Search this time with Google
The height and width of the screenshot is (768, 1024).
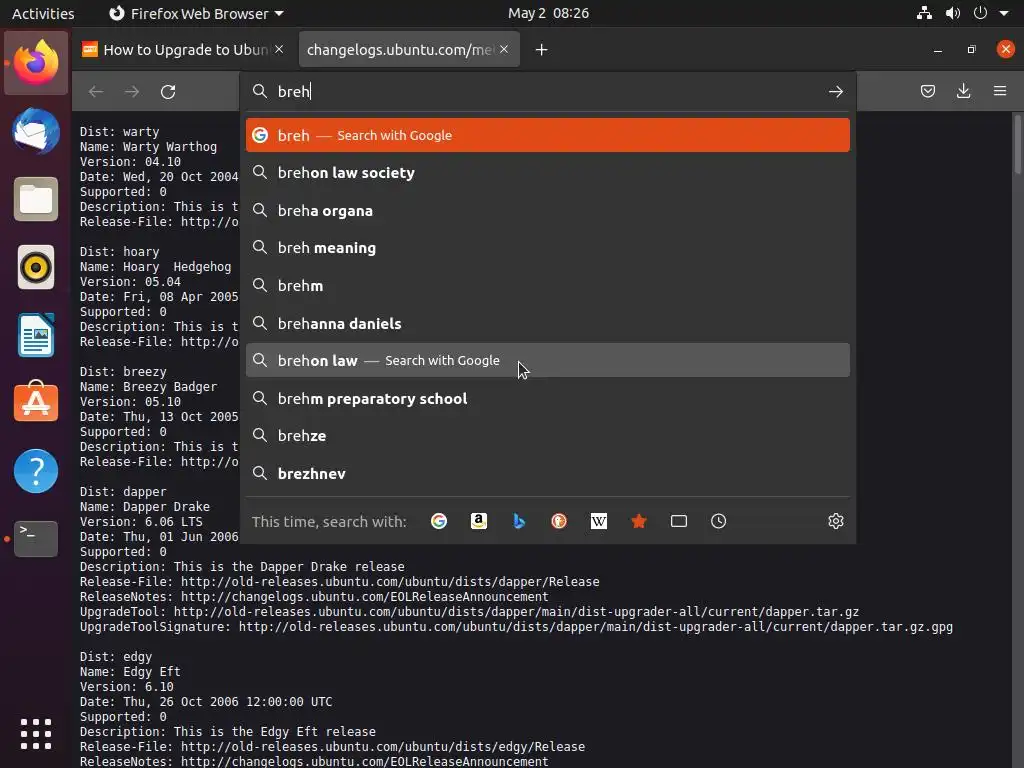439,521
